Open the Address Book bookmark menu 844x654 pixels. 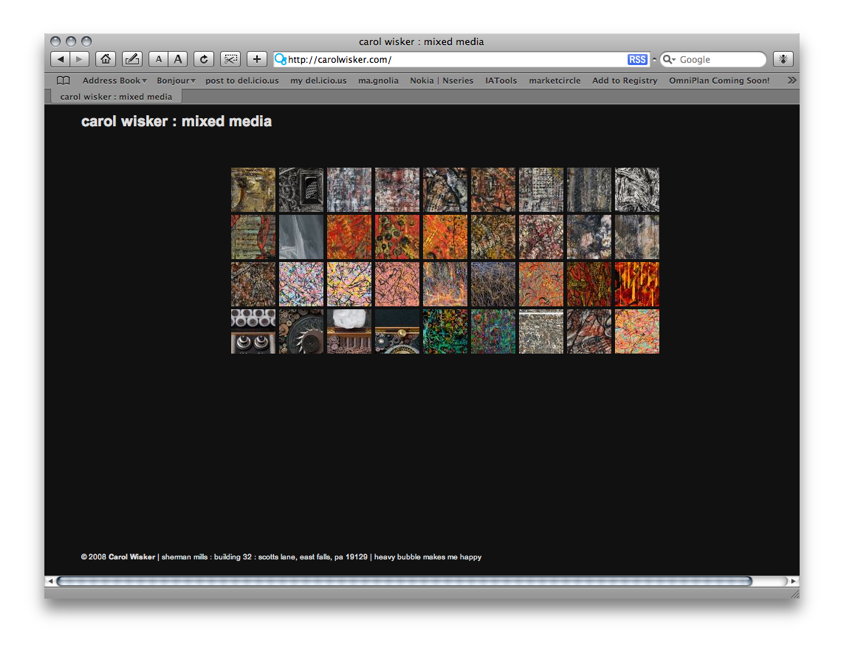(x=114, y=81)
